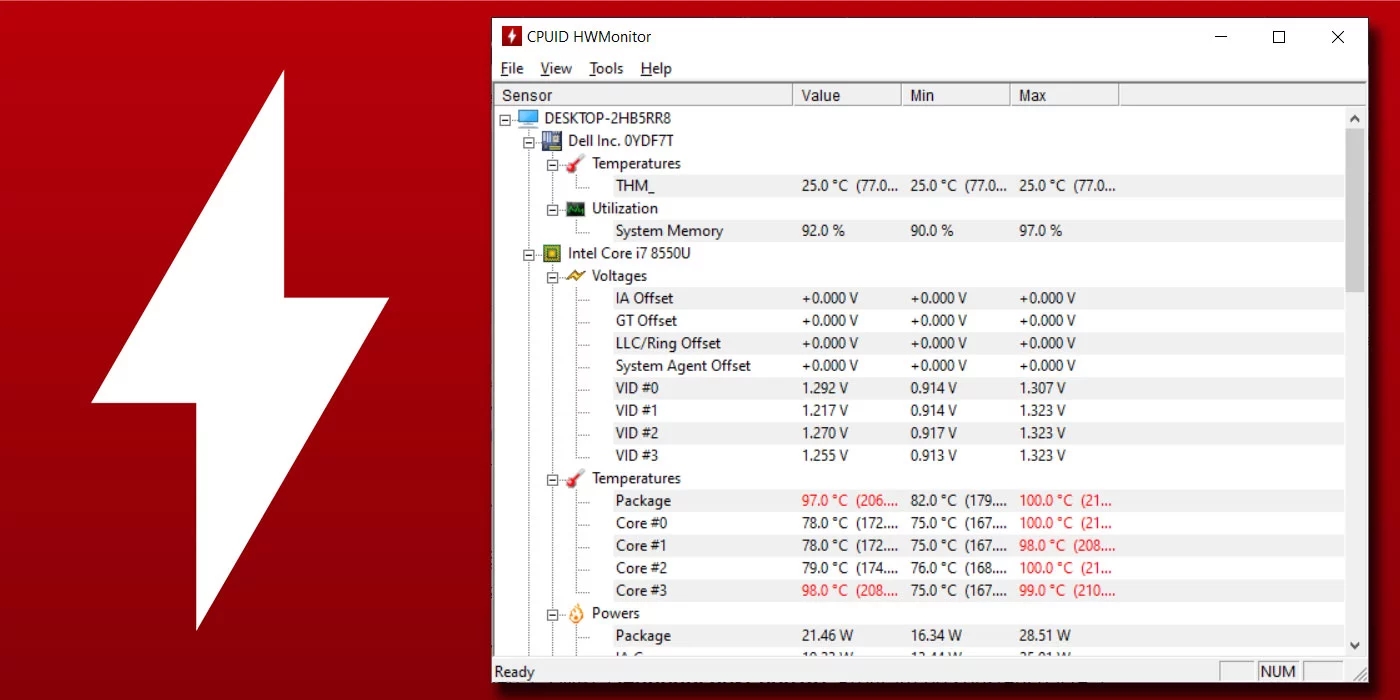Collapse the Dell Temperatures group

click(552, 164)
